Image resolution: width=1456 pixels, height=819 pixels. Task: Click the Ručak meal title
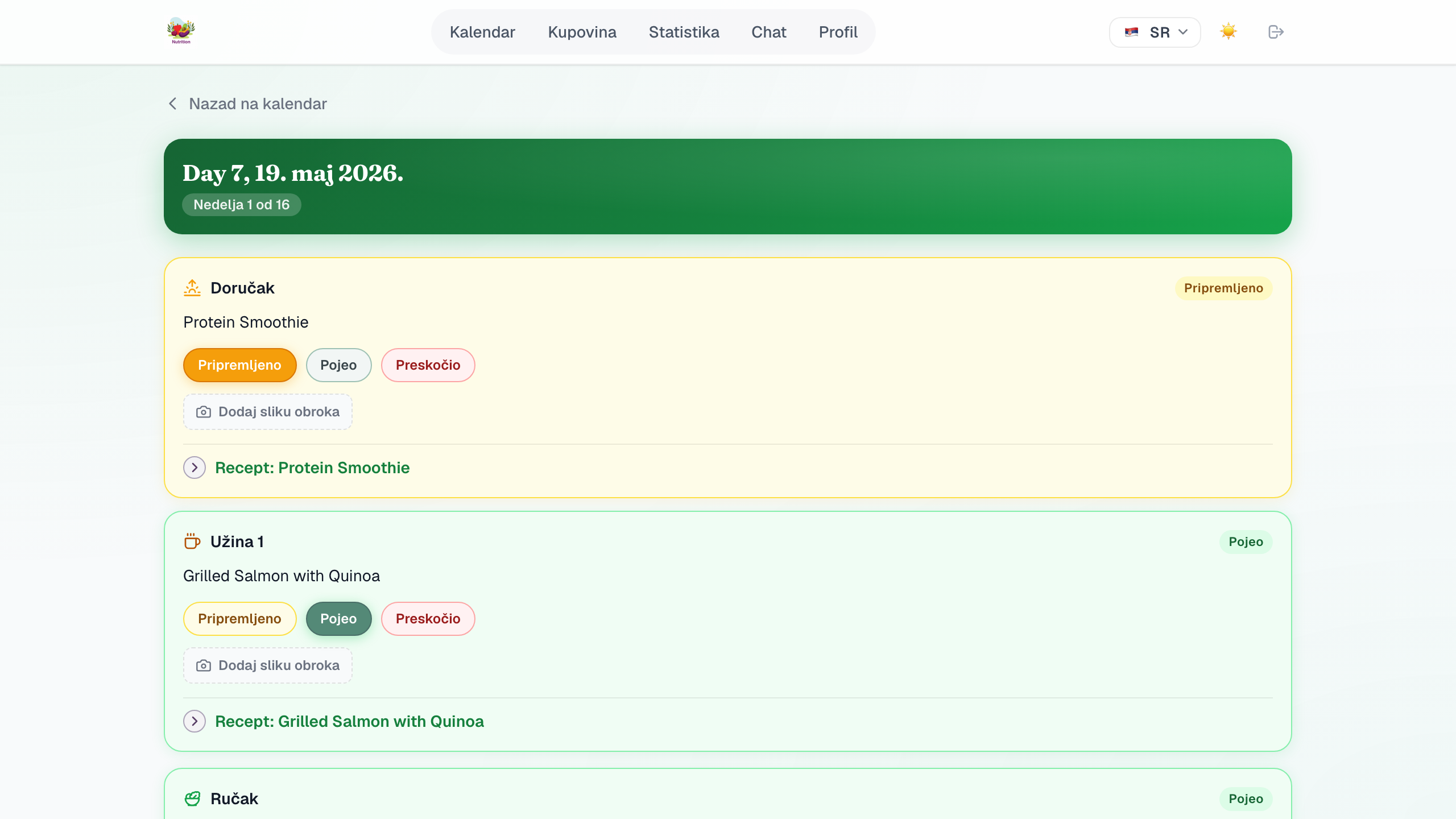pyautogui.click(x=234, y=799)
